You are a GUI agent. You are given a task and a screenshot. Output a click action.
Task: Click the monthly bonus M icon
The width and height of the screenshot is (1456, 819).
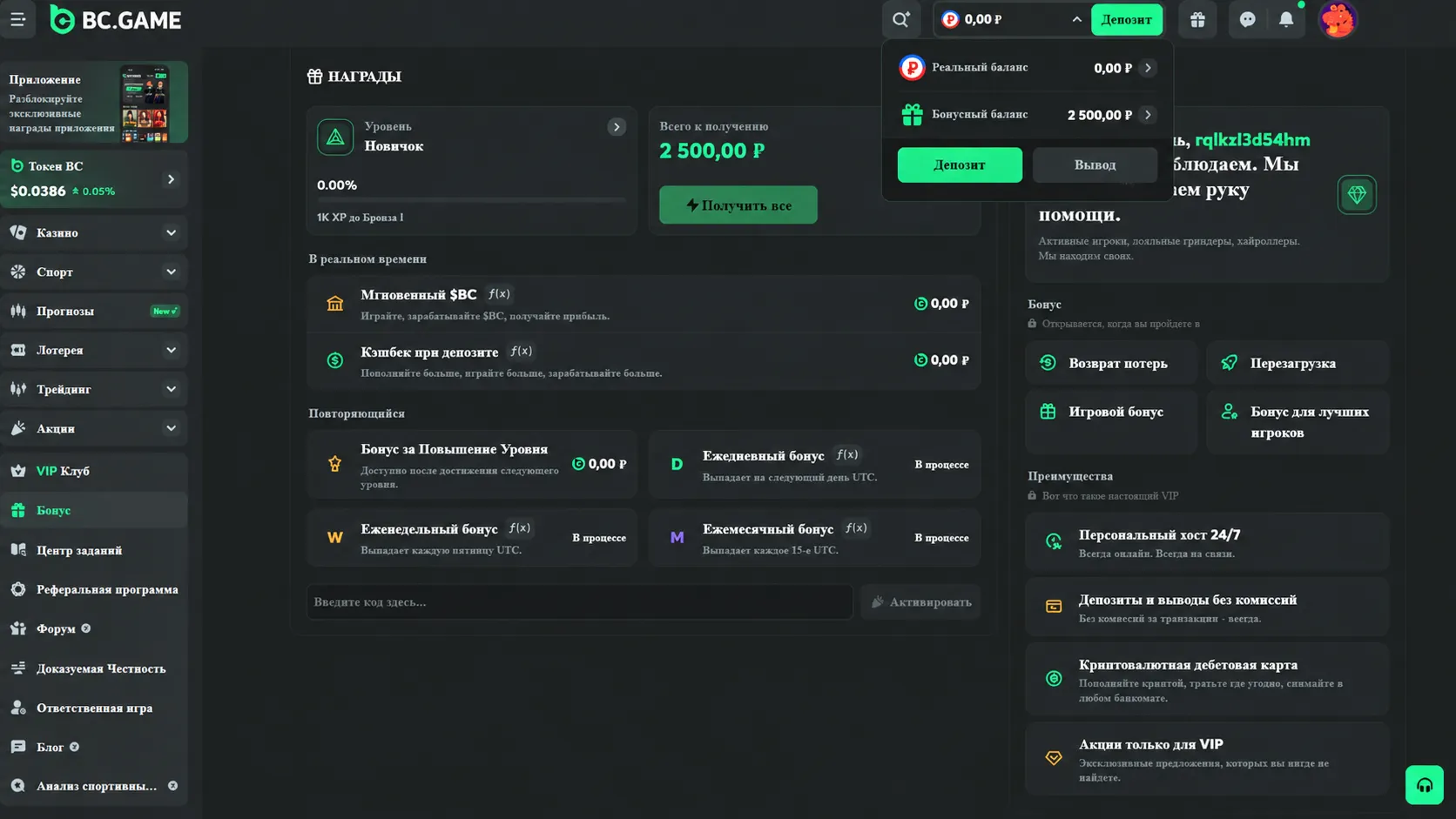coord(677,538)
